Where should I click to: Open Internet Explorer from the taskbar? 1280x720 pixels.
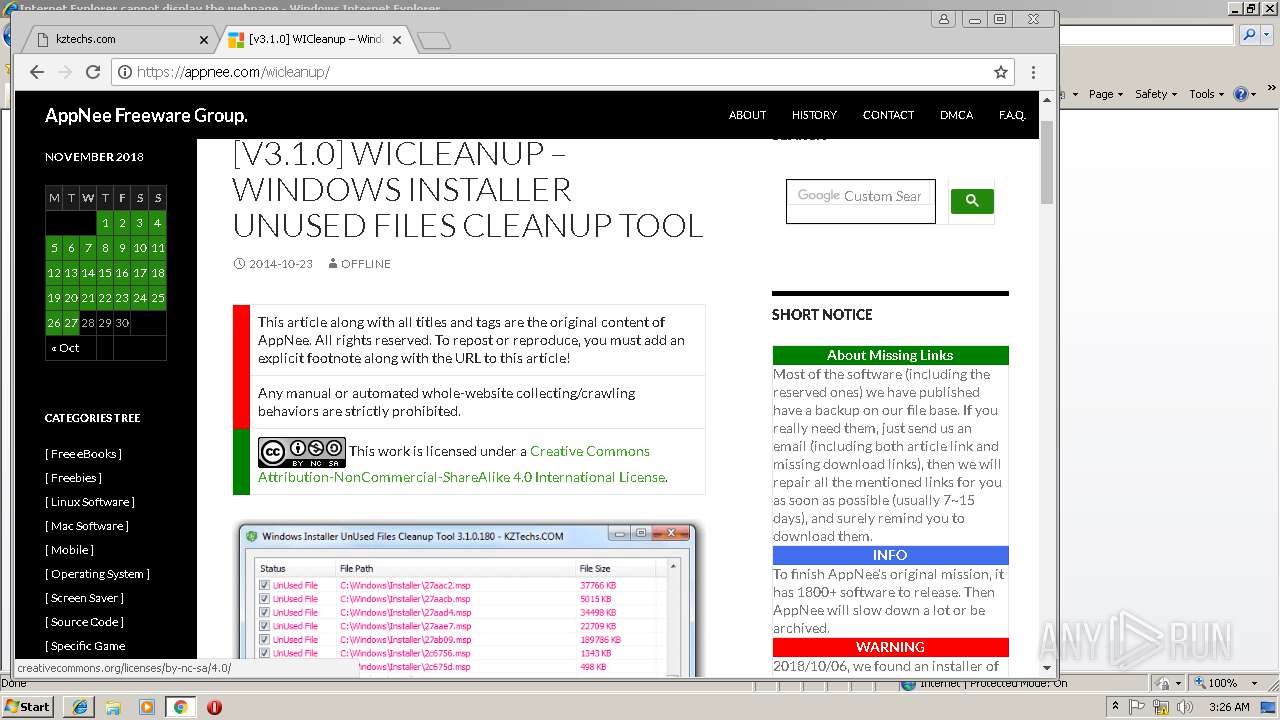tap(80, 707)
